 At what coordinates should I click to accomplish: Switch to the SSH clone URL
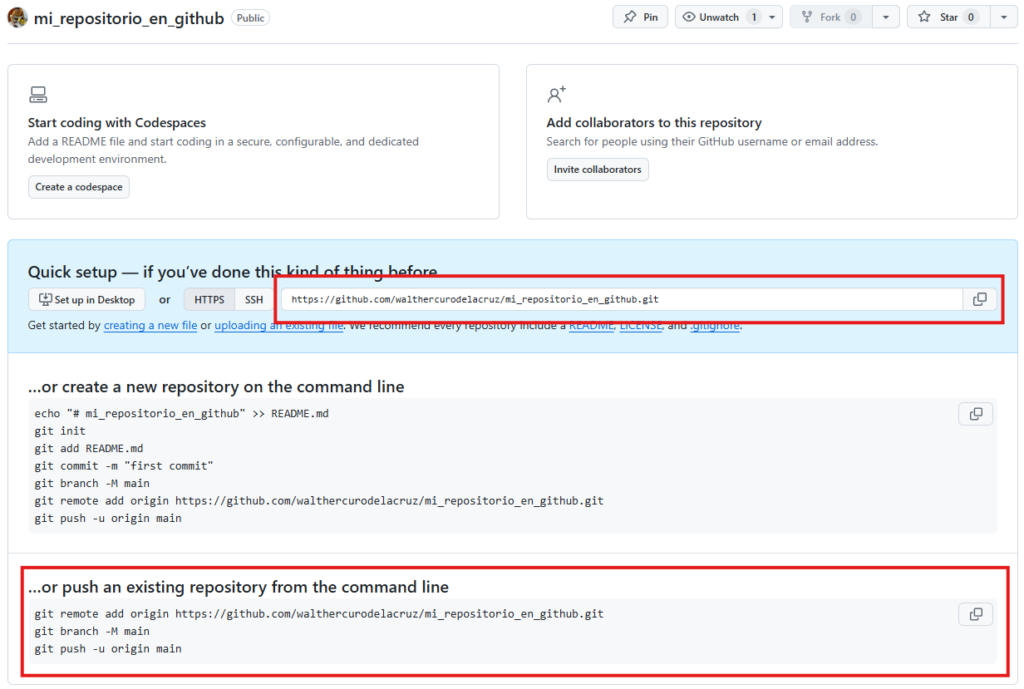[x=254, y=299]
